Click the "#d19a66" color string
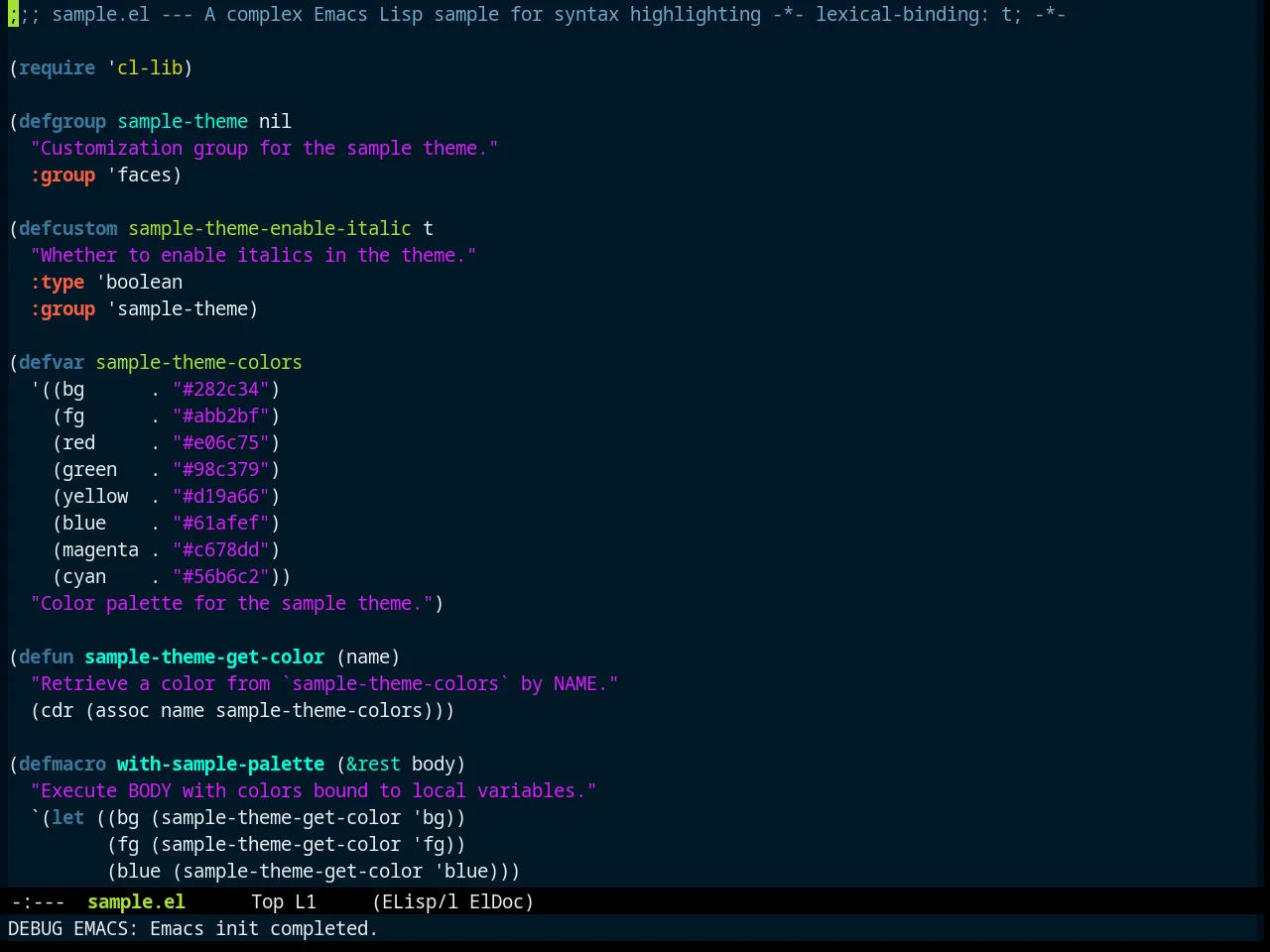The height and width of the screenshot is (952, 1270). tap(221, 496)
